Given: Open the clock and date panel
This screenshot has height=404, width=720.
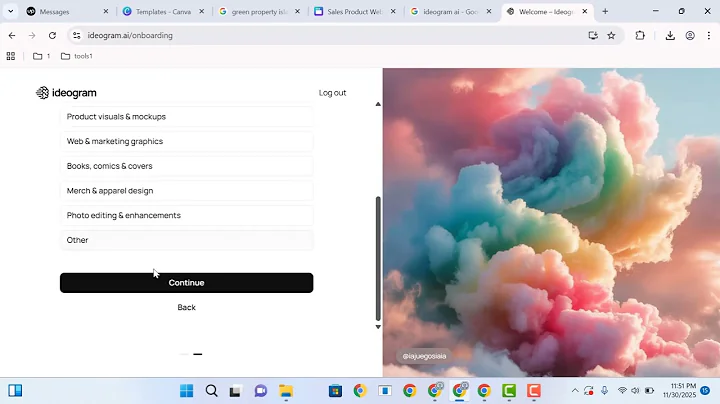Looking at the screenshot, I should 680,391.
